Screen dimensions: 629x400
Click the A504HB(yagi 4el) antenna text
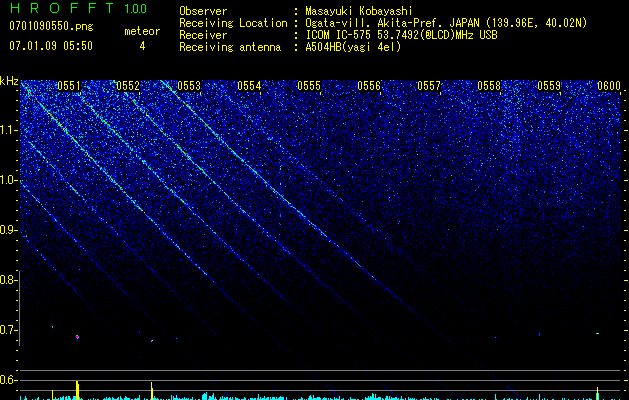353,47
